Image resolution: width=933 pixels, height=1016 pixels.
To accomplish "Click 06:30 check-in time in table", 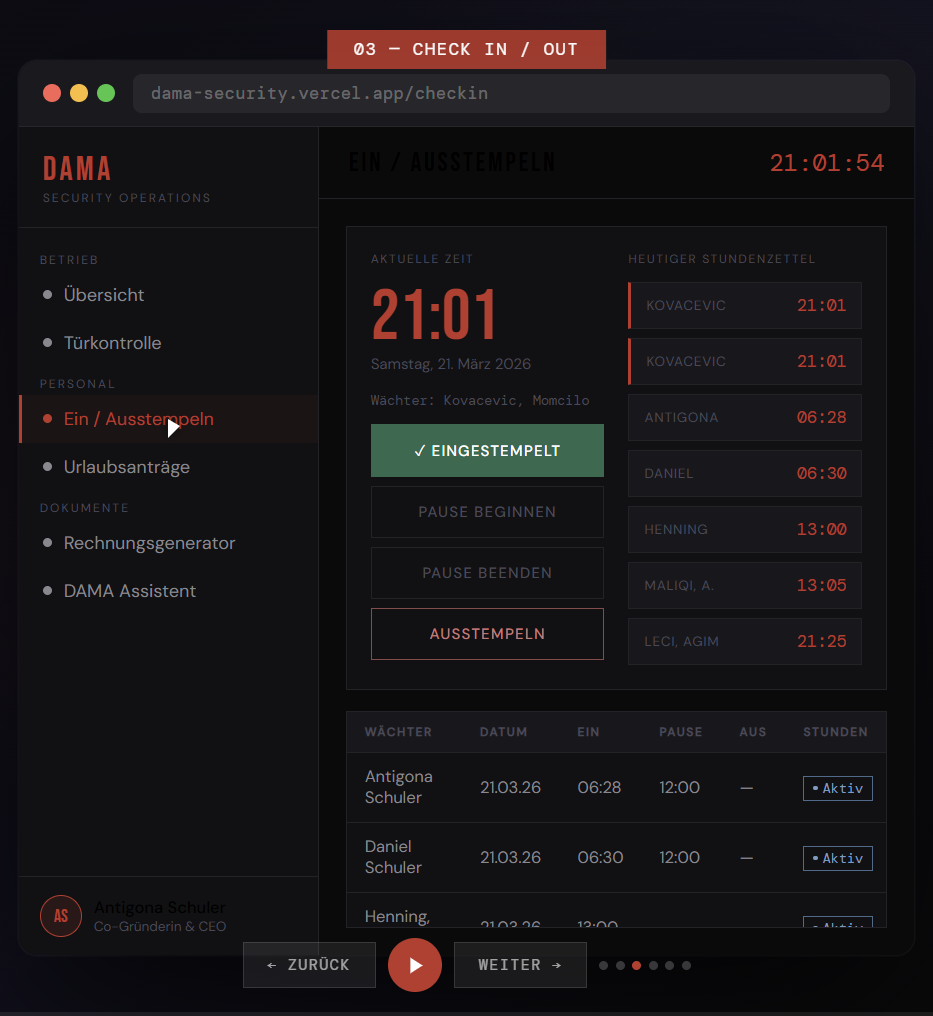I will coord(600,858).
